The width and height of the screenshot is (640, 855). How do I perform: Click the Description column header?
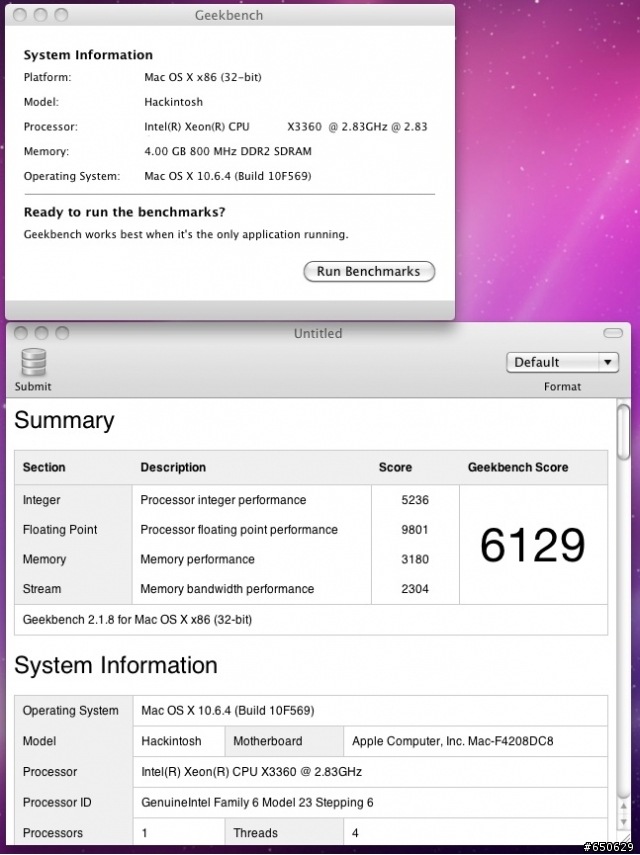[x=173, y=467]
